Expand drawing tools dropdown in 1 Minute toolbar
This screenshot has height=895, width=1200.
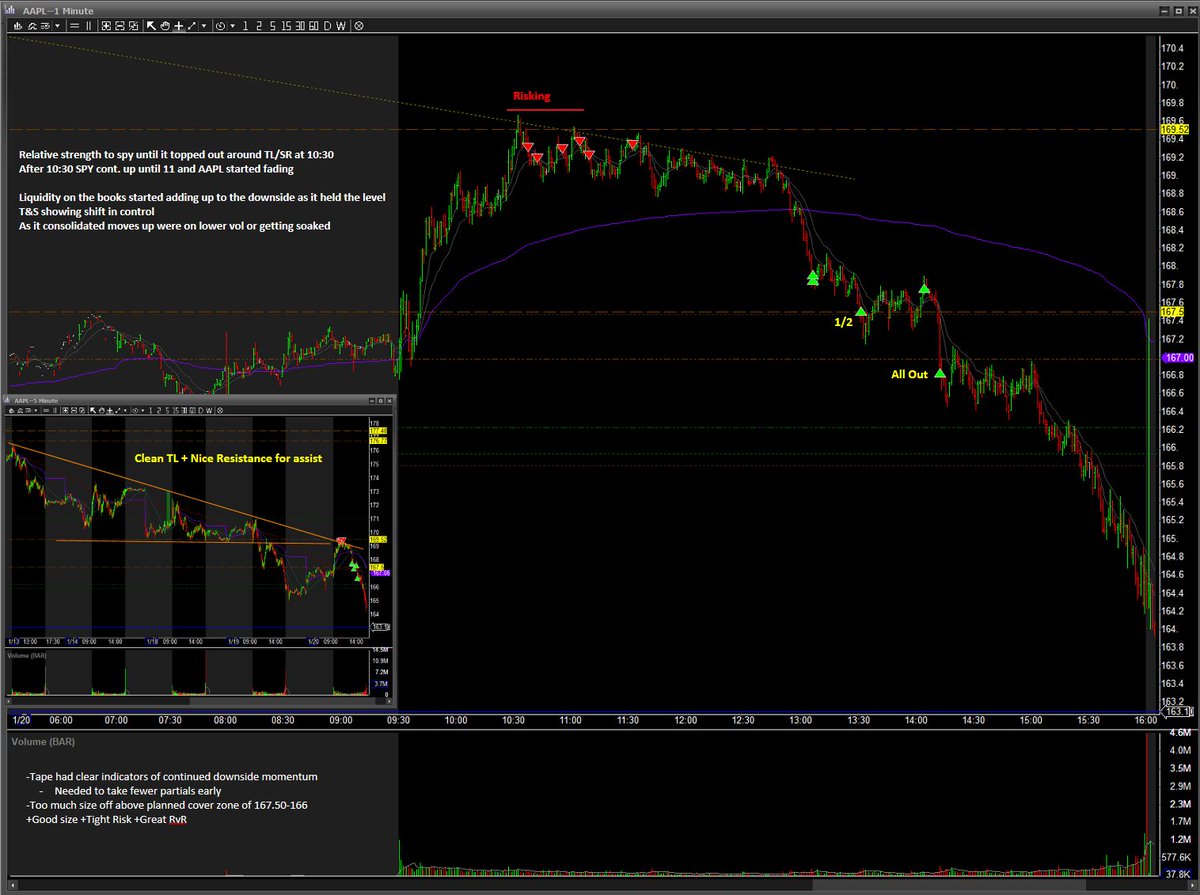(x=204, y=26)
